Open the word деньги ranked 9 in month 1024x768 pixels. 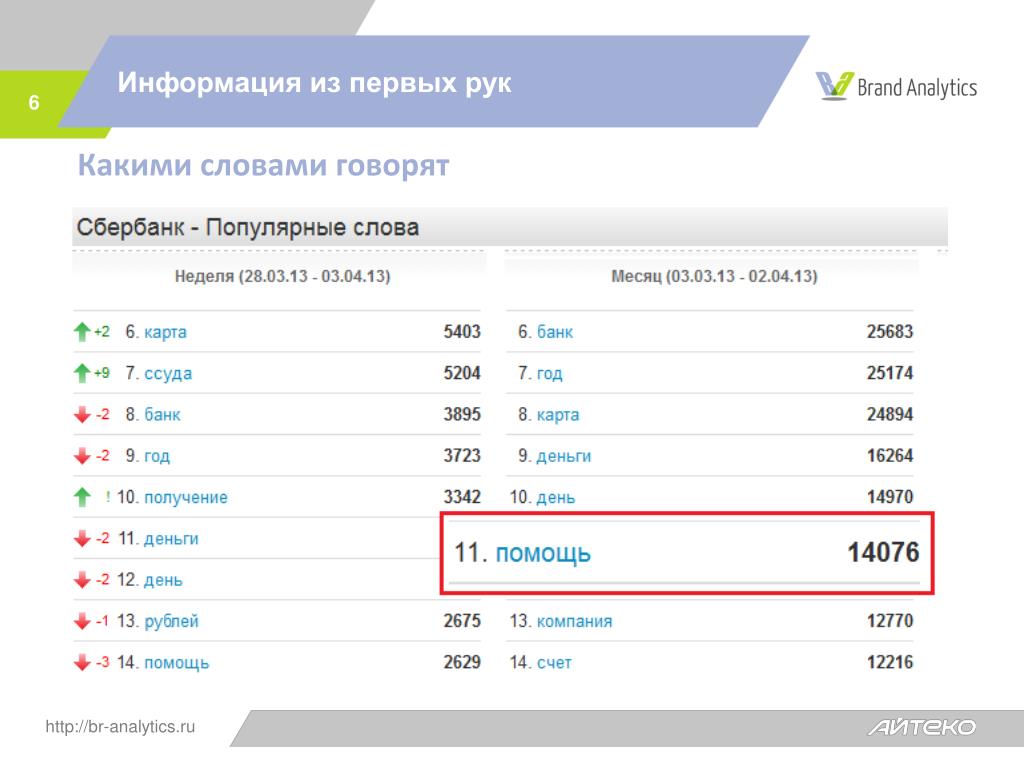(x=564, y=456)
